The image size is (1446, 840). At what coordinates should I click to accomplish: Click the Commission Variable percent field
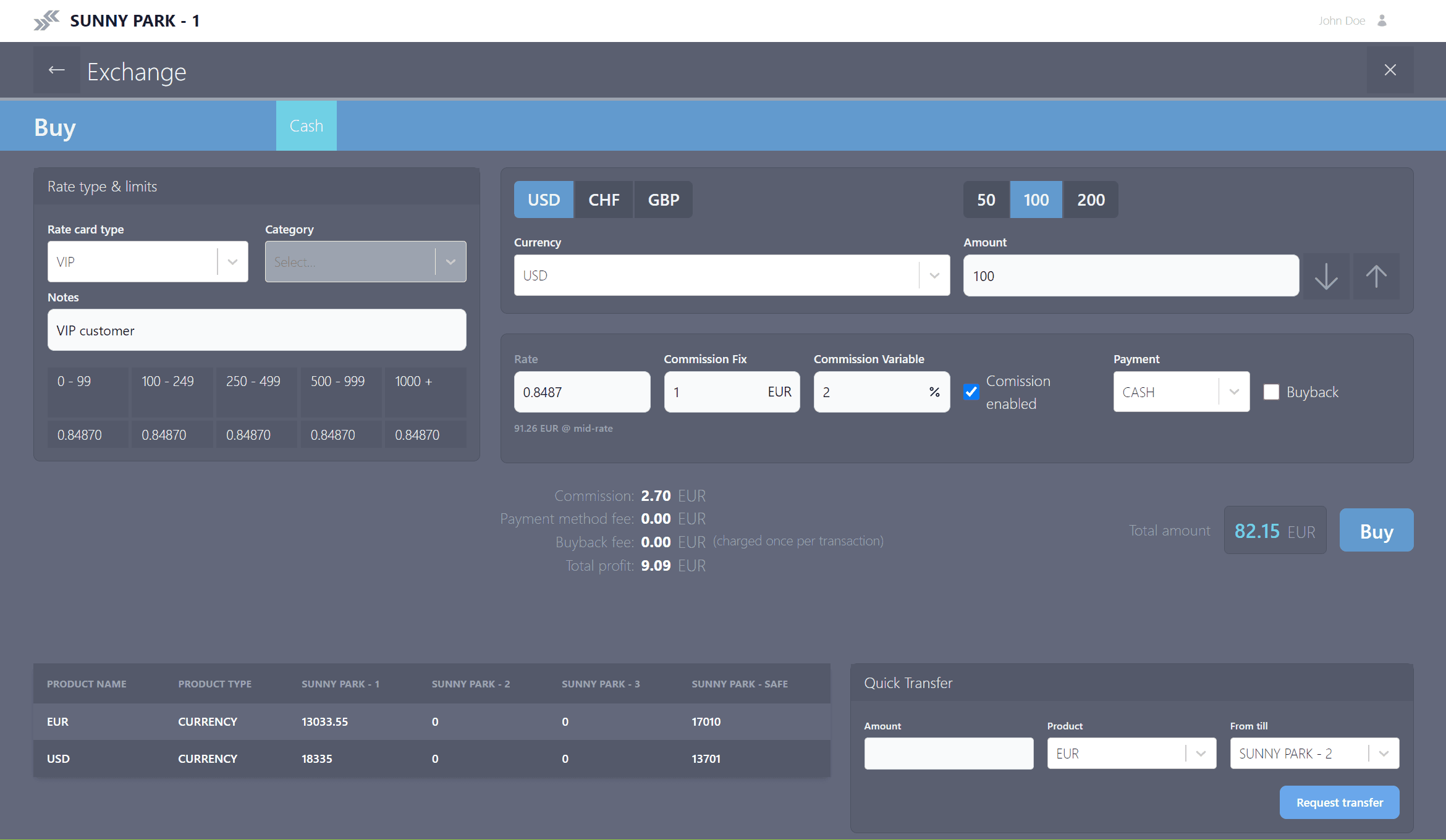point(882,392)
